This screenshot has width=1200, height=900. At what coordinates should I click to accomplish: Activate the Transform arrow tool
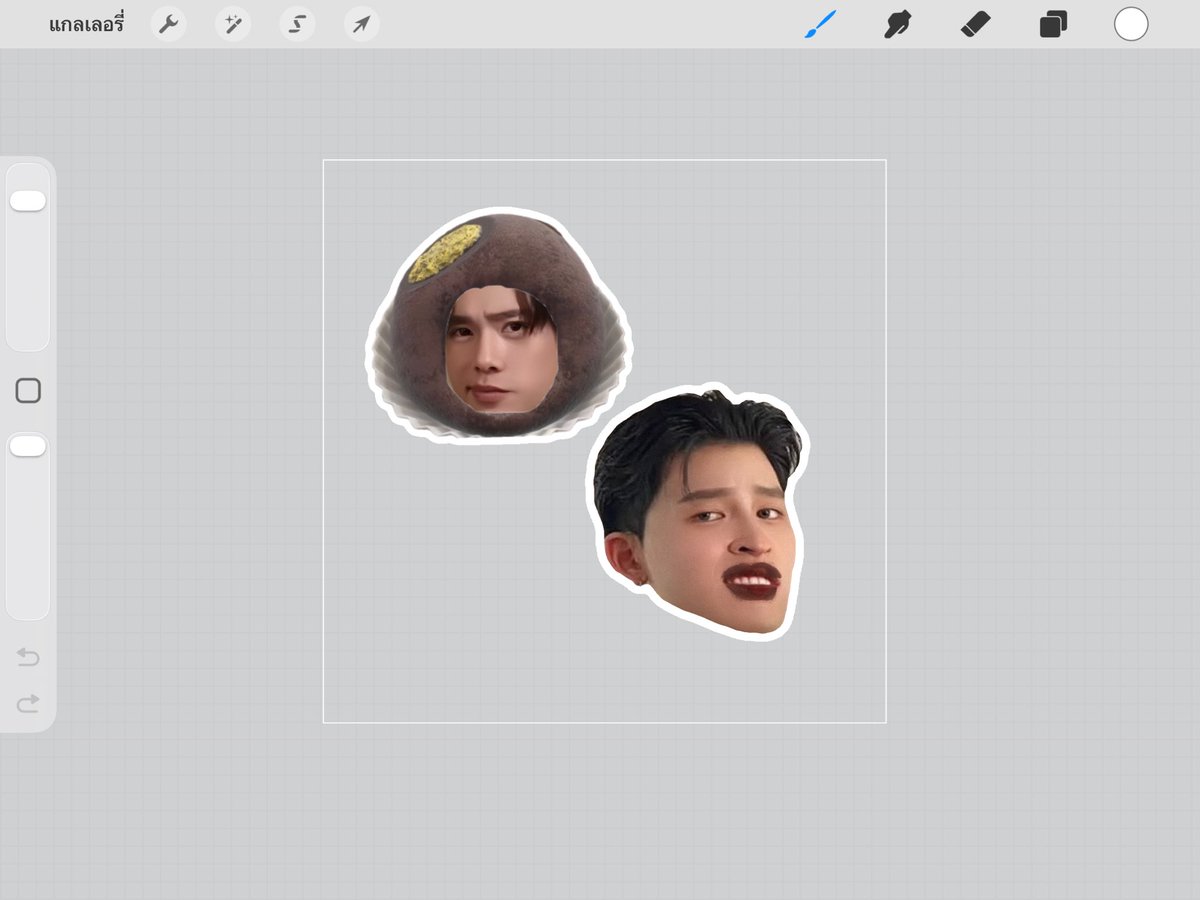click(x=362, y=24)
